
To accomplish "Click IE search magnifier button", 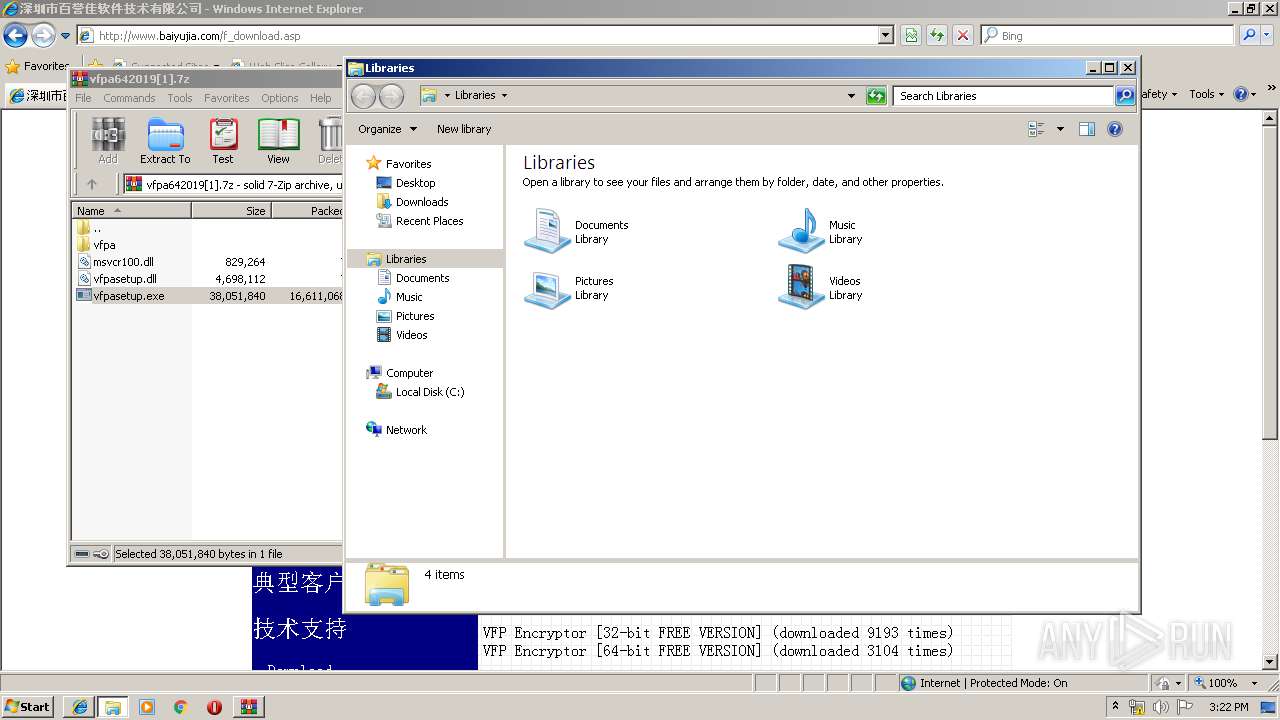I will 1248,35.
